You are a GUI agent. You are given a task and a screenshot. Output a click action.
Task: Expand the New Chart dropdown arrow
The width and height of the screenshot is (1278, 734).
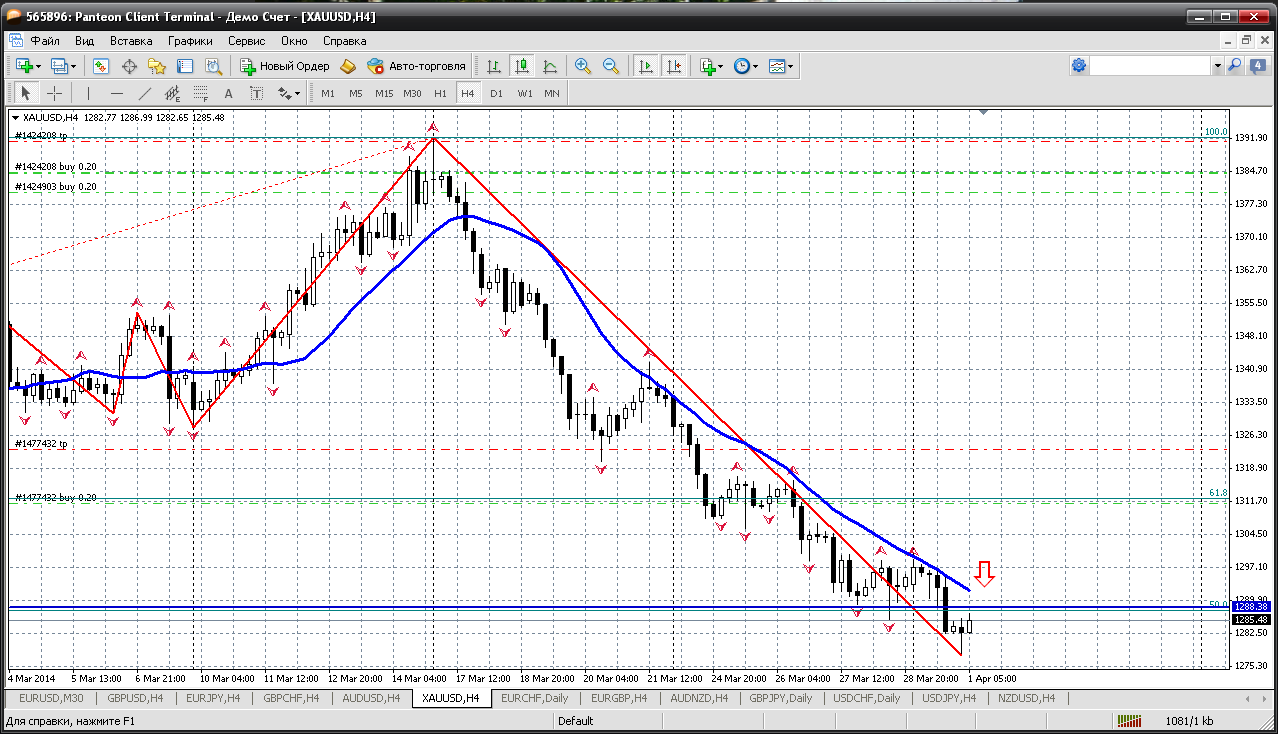click(39, 66)
